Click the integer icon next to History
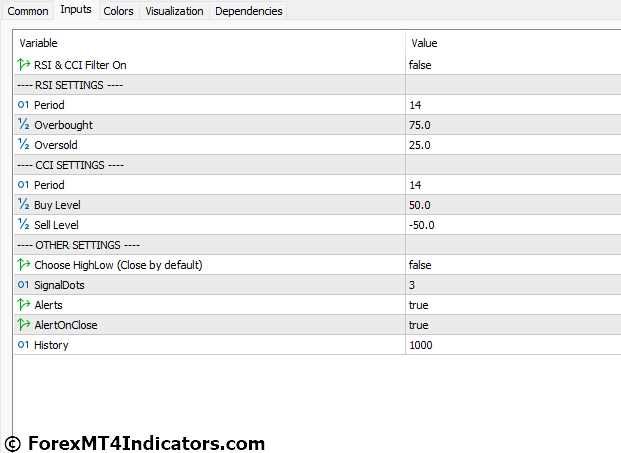The width and height of the screenshot is (621, 453). pyautogui.click(x=23, y=345)
